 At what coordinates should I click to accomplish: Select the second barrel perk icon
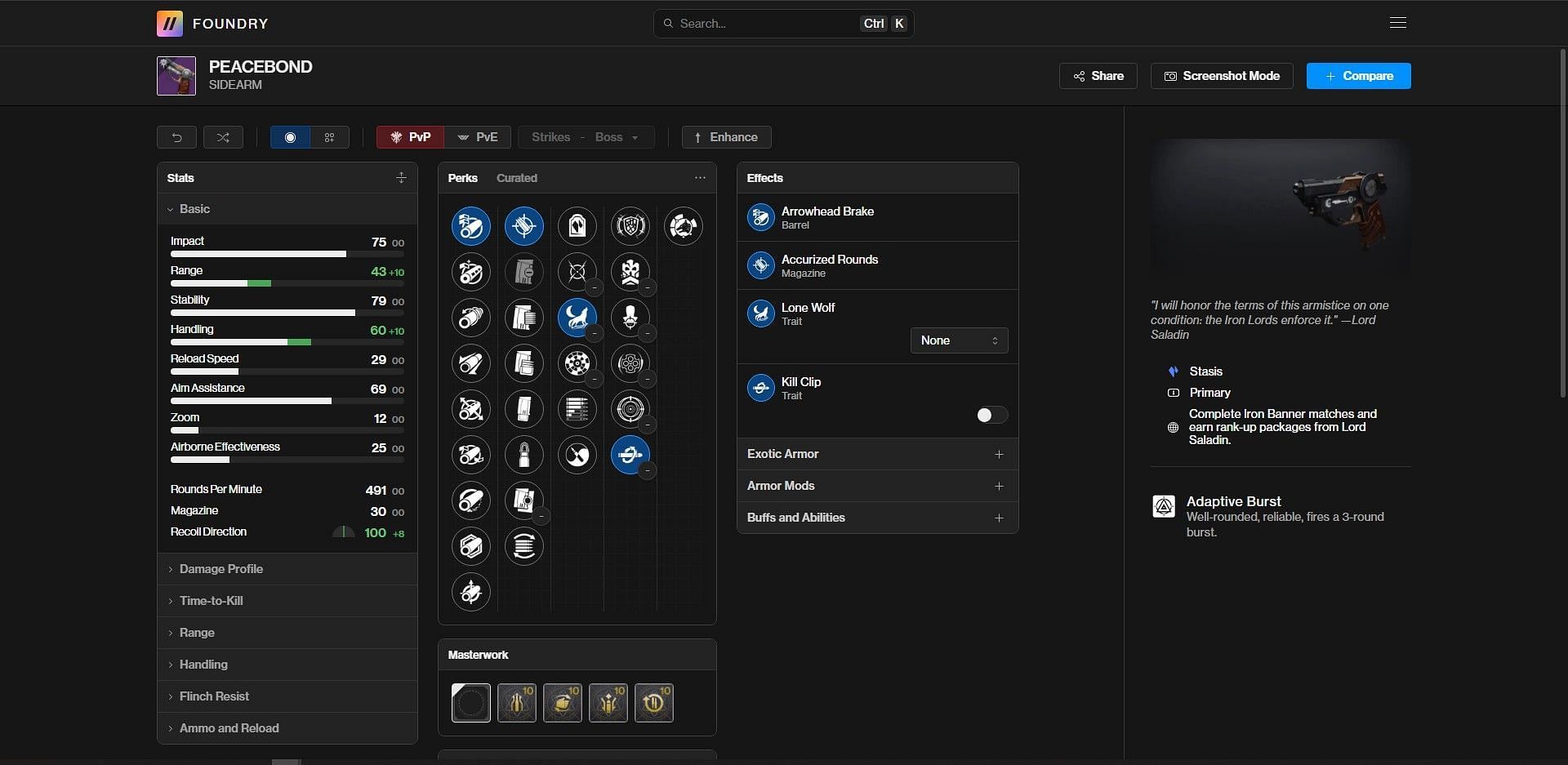coord(471,272)
